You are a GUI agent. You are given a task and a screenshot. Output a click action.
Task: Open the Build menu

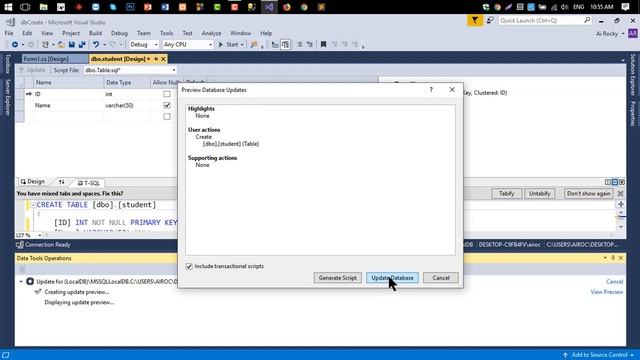pyautogui.click(x=96, y=33)
